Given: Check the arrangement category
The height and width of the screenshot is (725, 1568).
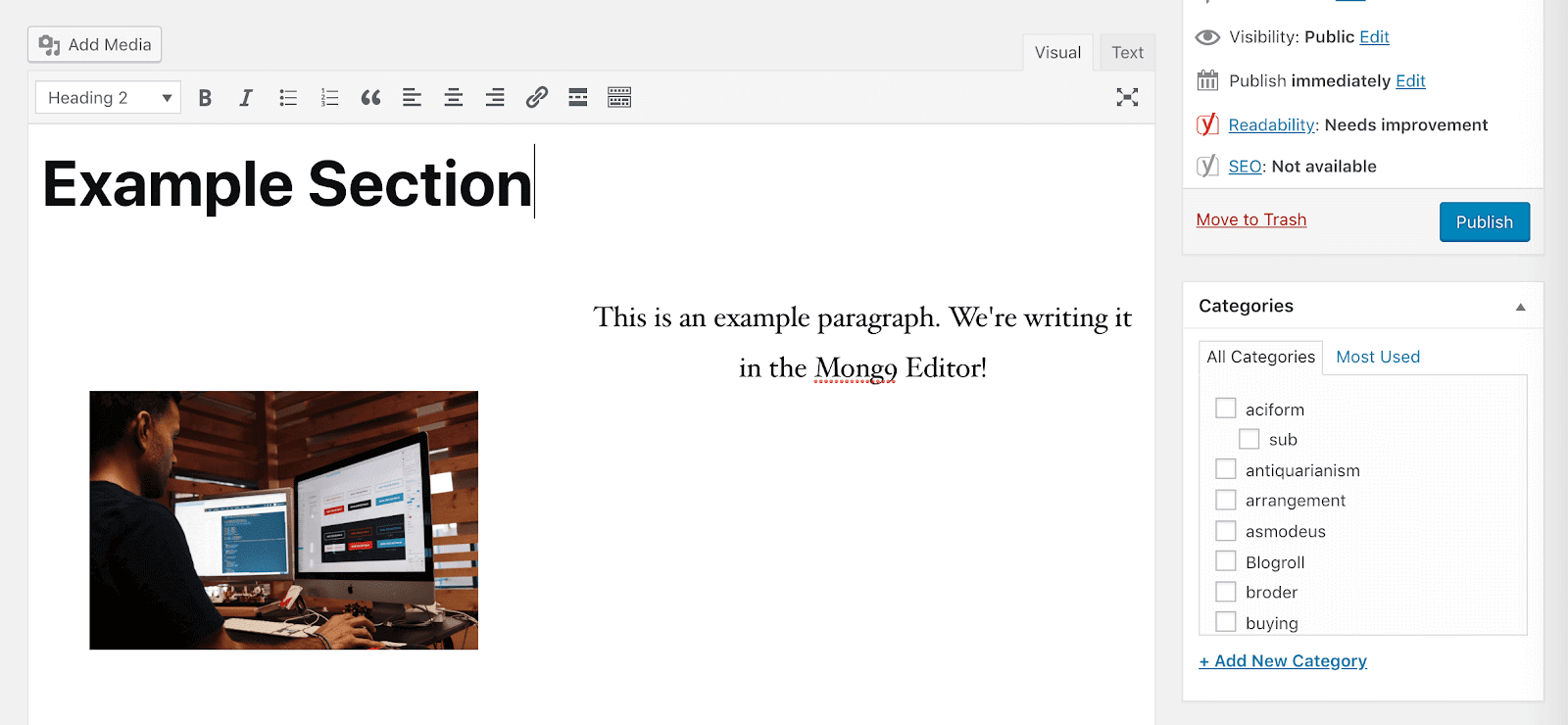Looking at the screenshot, I should pos(1226,500).
